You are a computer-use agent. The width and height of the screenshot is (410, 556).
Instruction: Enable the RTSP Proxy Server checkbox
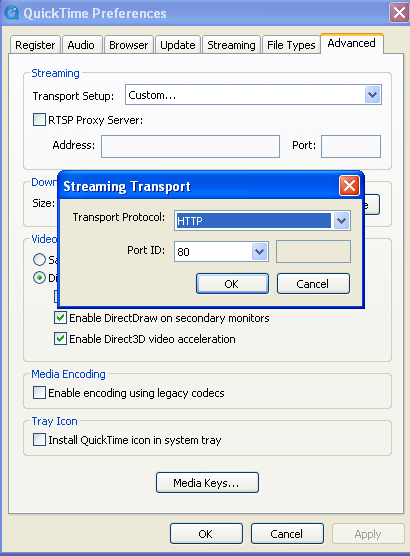click(x=39, y=120)
